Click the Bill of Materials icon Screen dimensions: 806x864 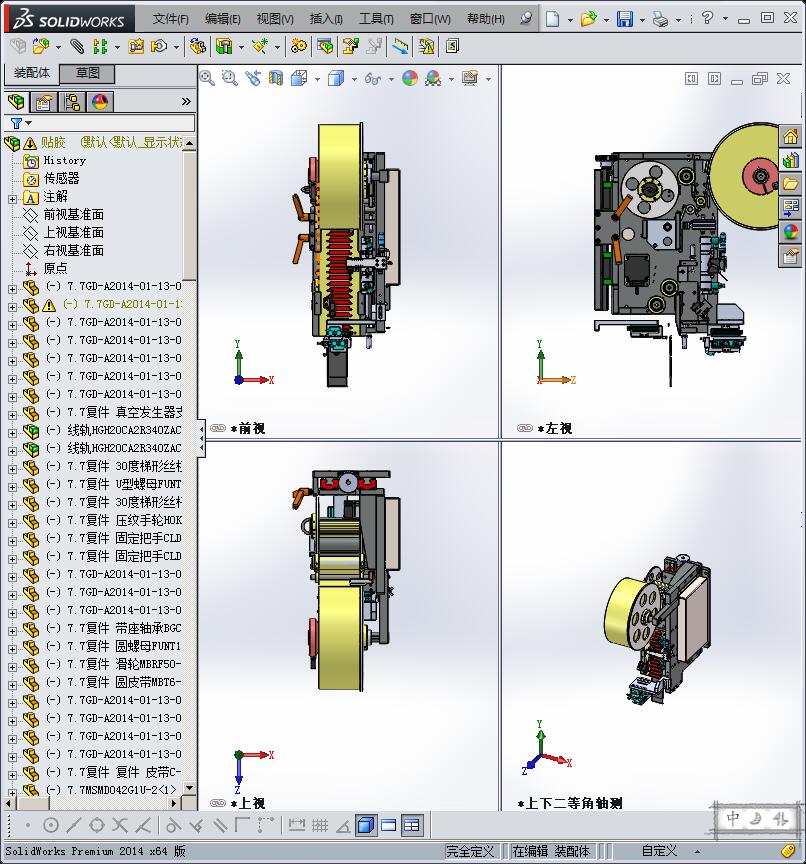(325, 46)
